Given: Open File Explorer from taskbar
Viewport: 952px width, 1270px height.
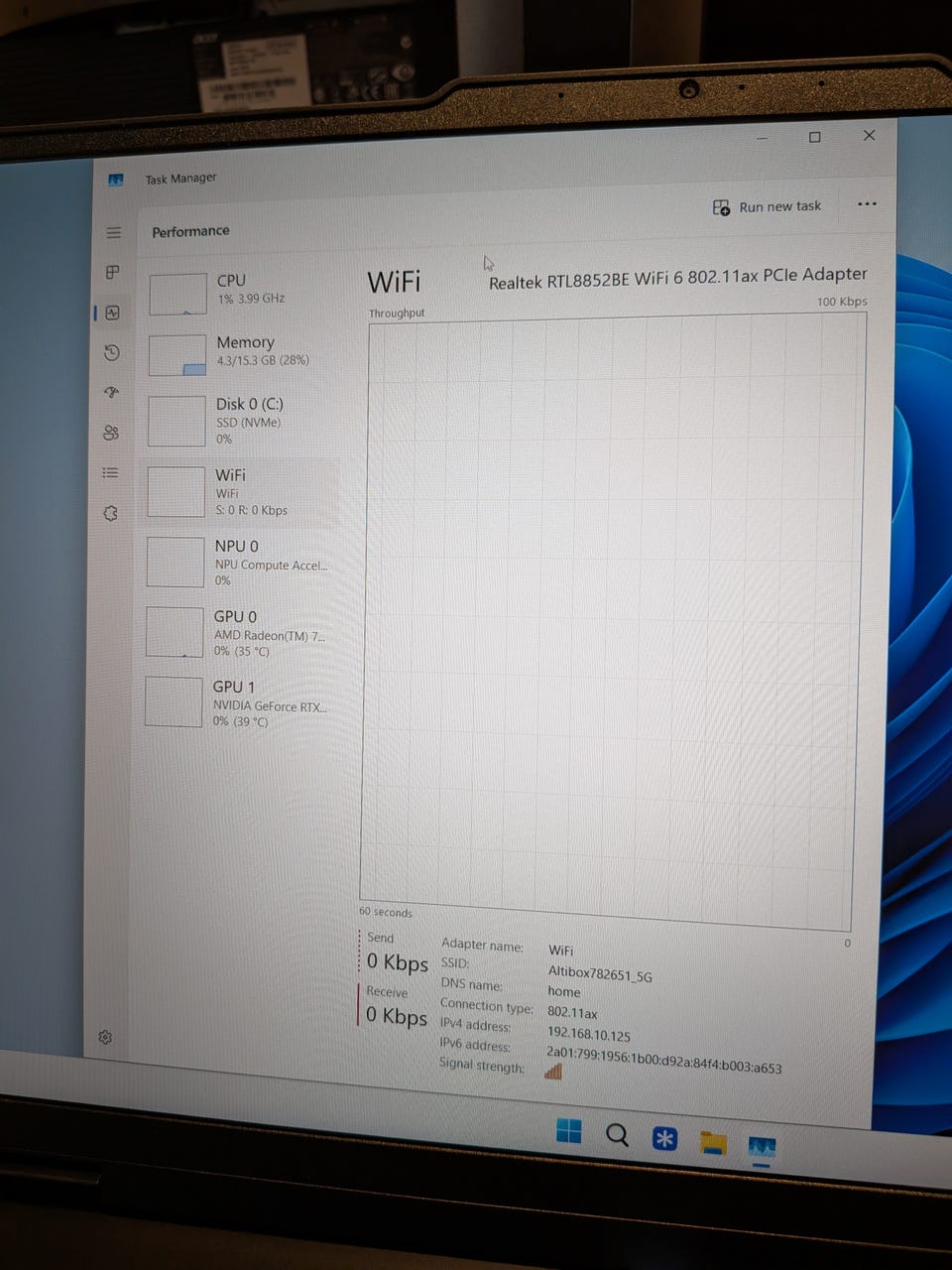Looking at the screenshot, I should (x=712, y=1143).
